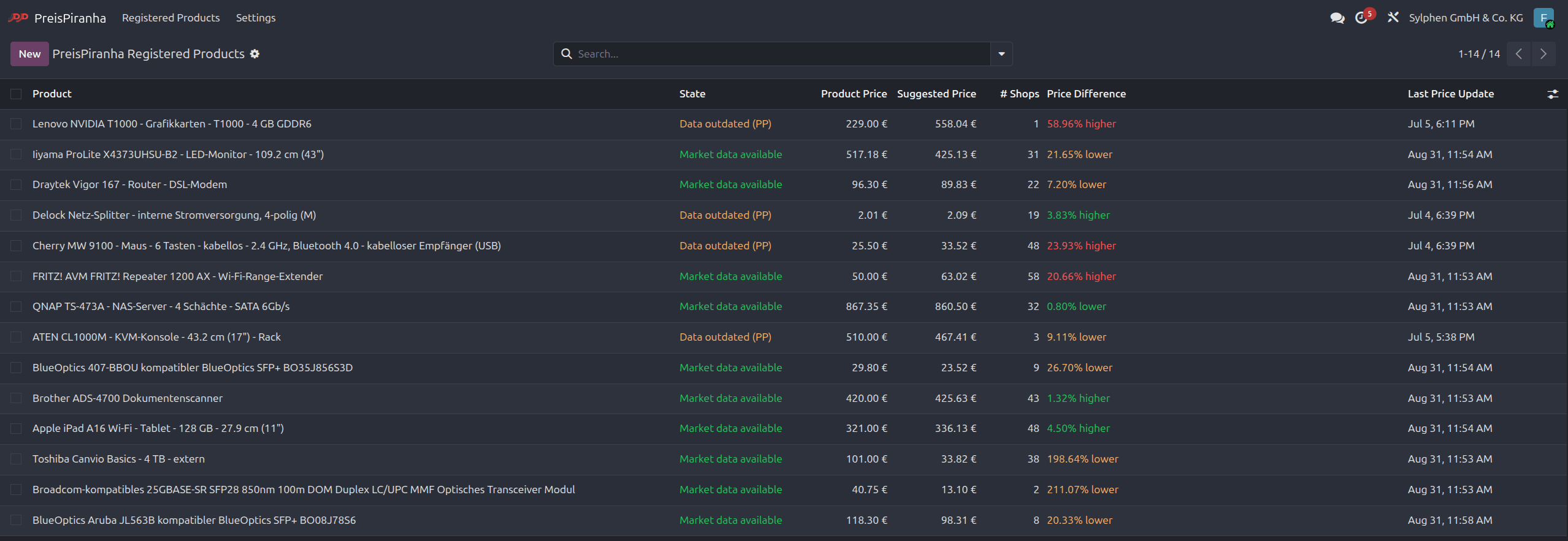Screen dimensions: 1568x541
Task: Open the user avatar menu
Action: tap(1543, 18)
